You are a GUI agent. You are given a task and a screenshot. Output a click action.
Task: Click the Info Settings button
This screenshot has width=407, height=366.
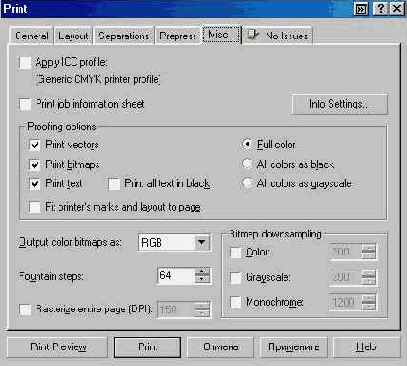coord(340,104)
